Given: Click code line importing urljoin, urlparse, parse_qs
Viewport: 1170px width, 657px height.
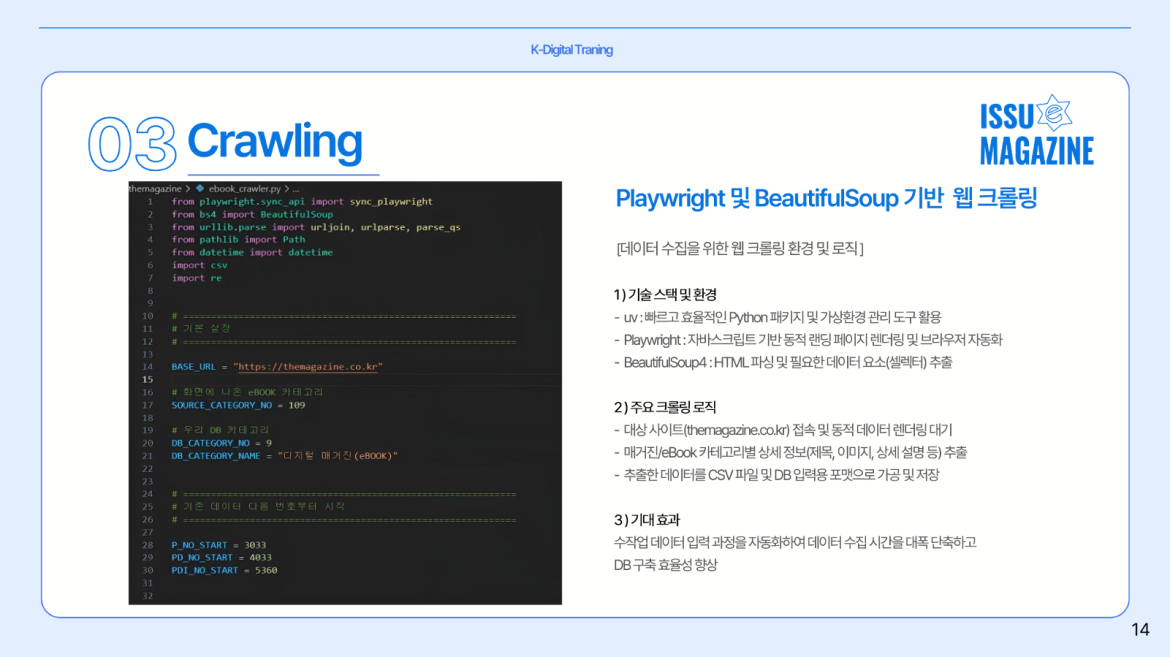Looking at the screenshot, I should pyautogui.click(x=316, y=227).
